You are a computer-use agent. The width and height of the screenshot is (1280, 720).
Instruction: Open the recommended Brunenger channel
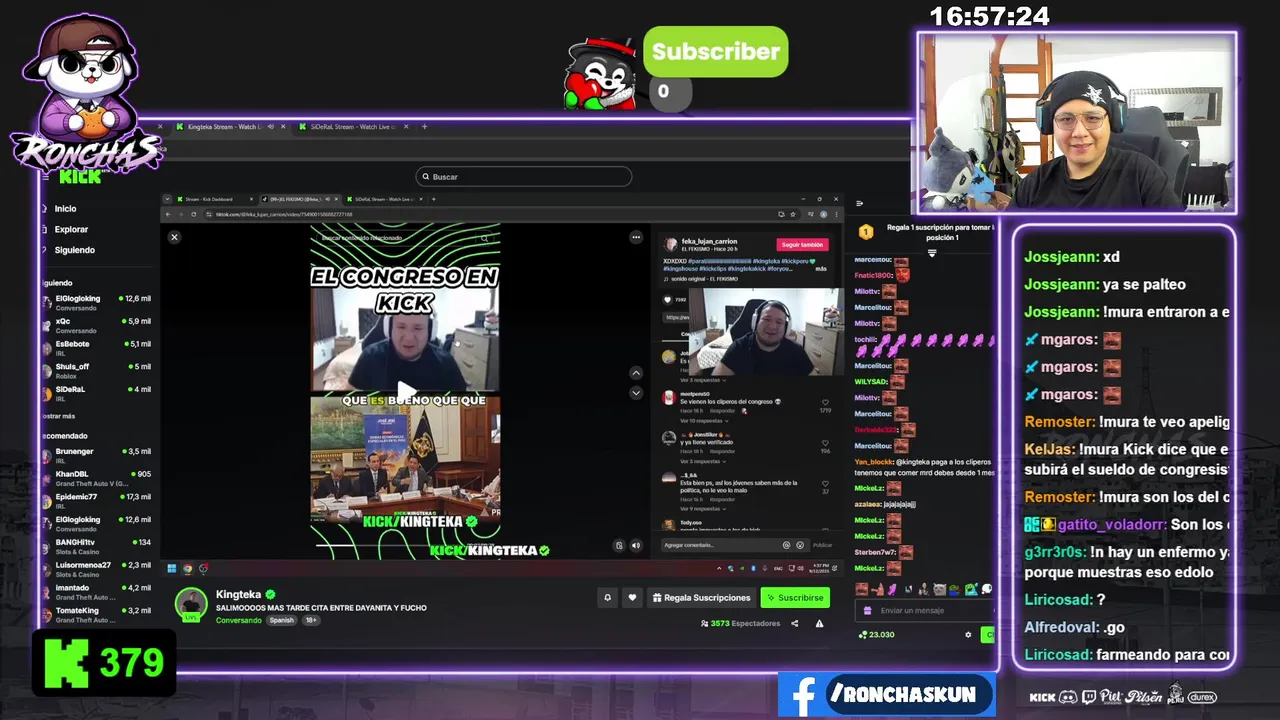97,455
